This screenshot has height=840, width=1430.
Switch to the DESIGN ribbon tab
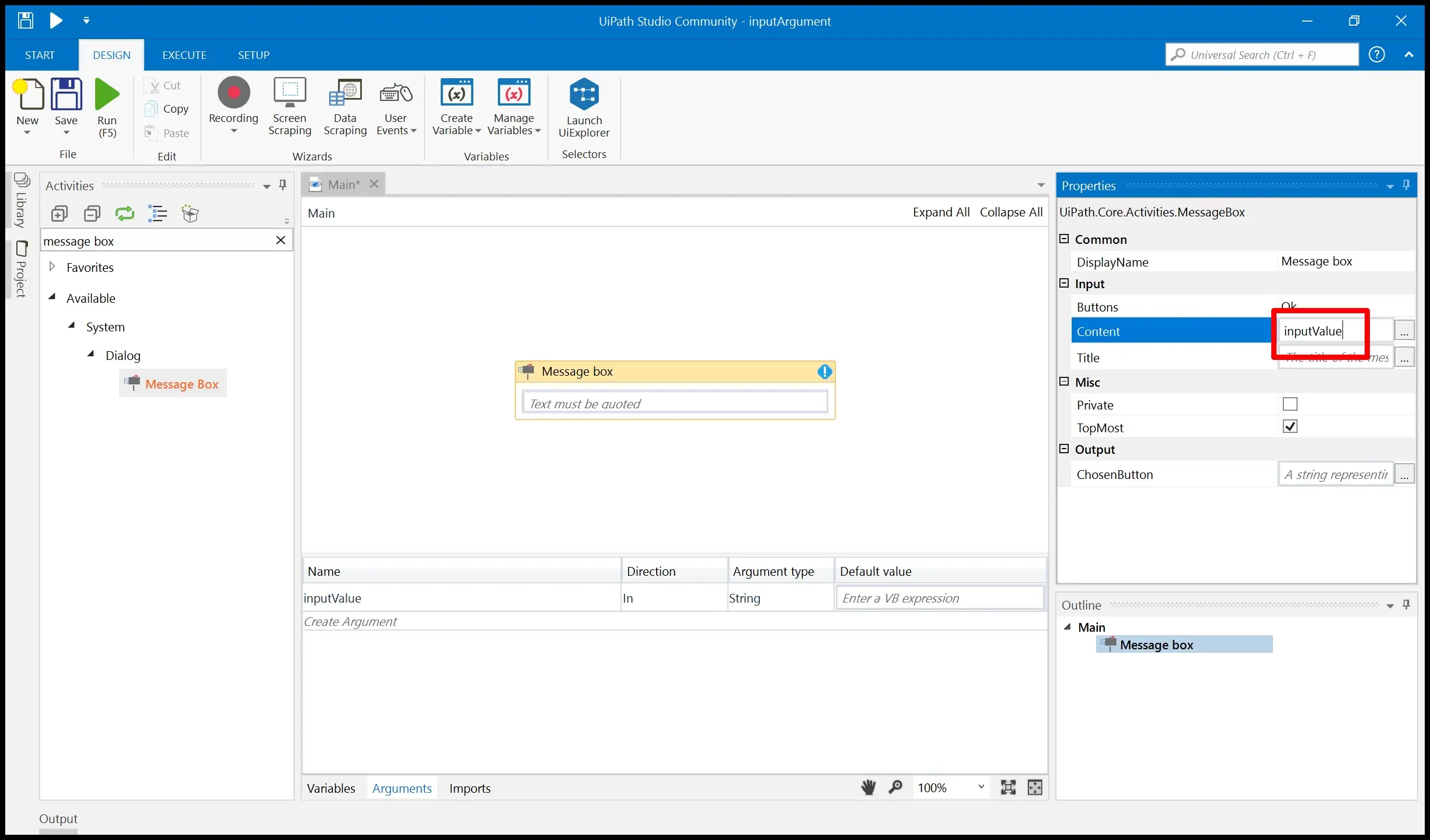tap(111, 55)
